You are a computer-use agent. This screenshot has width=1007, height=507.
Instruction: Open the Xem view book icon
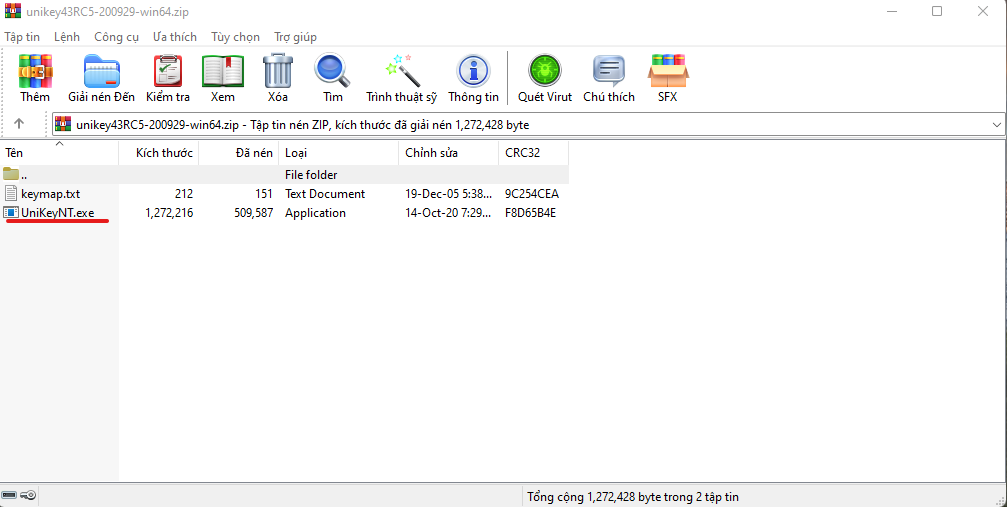(223, 72)
